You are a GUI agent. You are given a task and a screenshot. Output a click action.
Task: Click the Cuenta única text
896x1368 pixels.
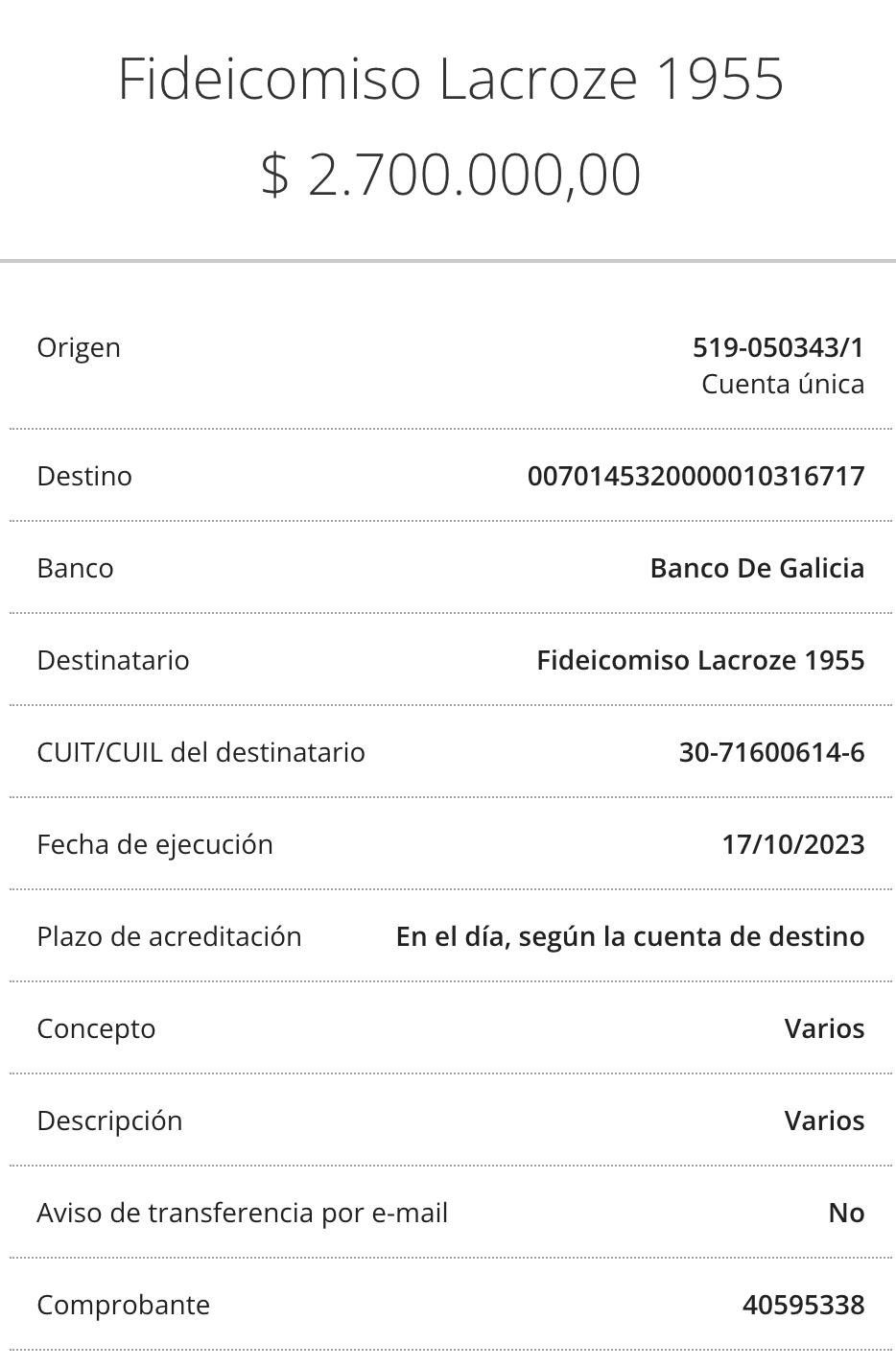click(783, 384)
